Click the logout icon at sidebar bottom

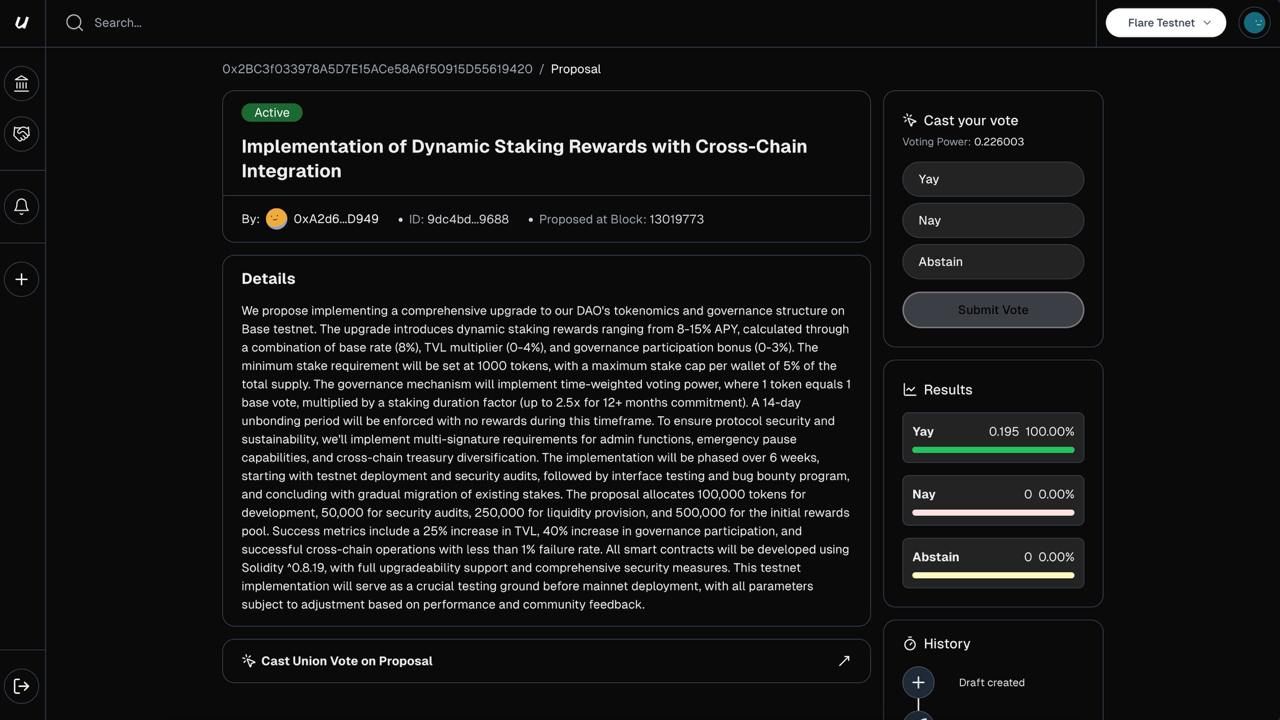tap(22, 686)
